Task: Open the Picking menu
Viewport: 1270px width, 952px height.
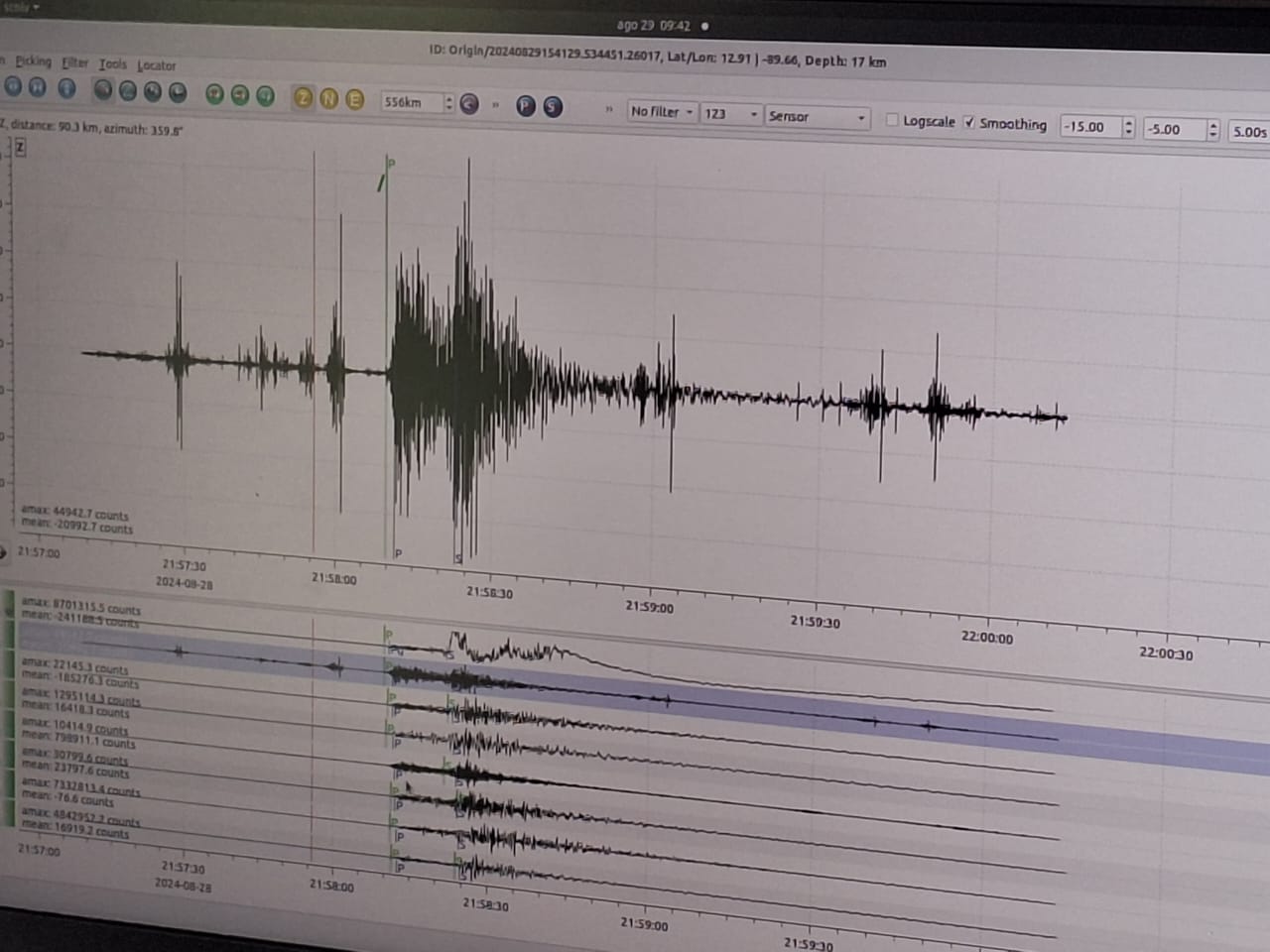Action: click(x=33, y=61)
